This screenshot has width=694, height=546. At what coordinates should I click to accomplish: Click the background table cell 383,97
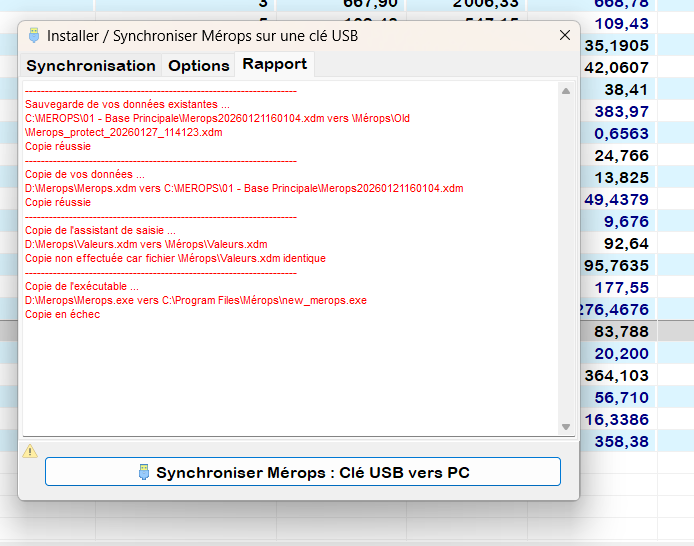coord(621,112)
